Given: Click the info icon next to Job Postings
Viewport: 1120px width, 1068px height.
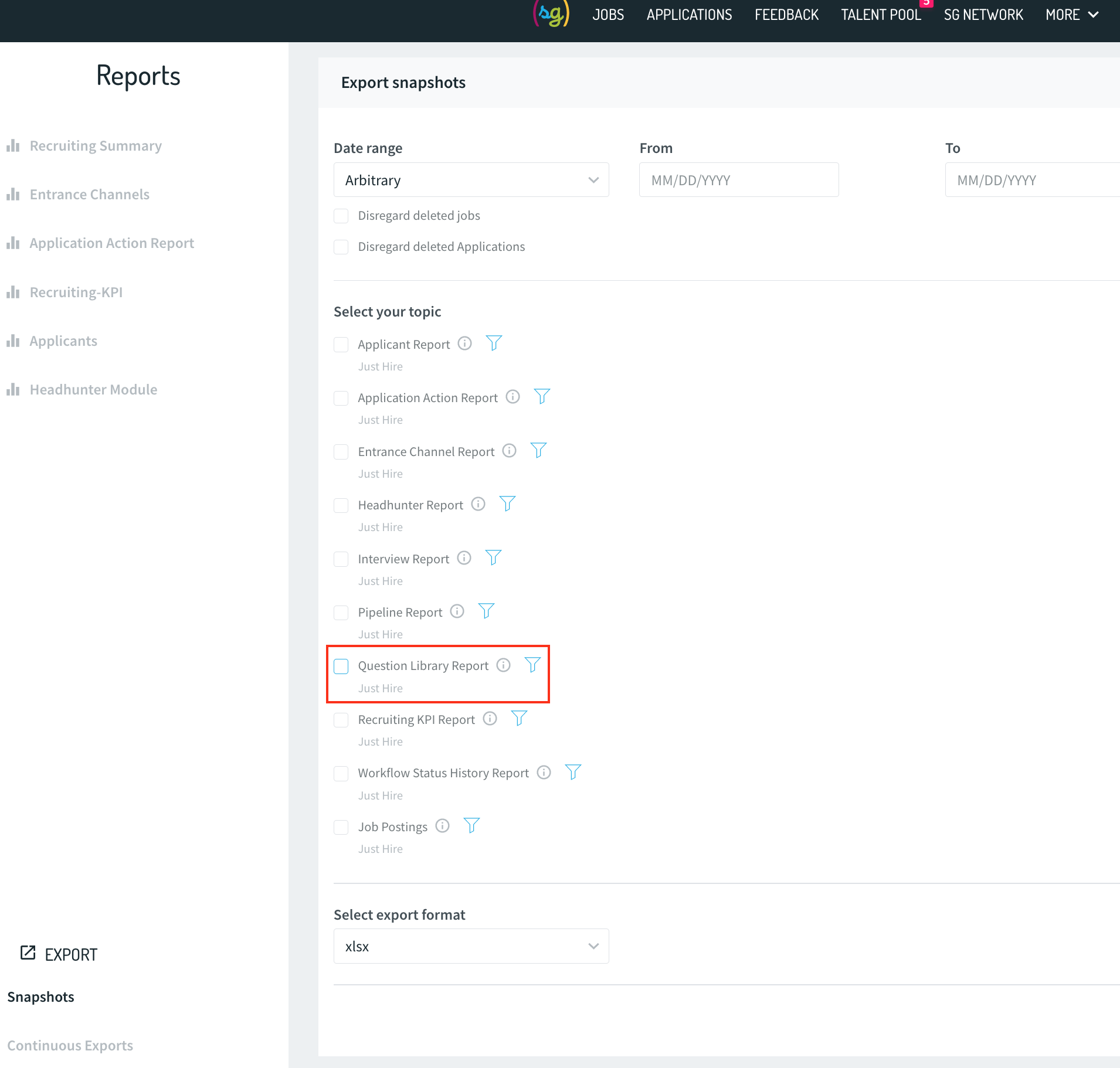Looking at the screenshot, I should coord(442,826).
